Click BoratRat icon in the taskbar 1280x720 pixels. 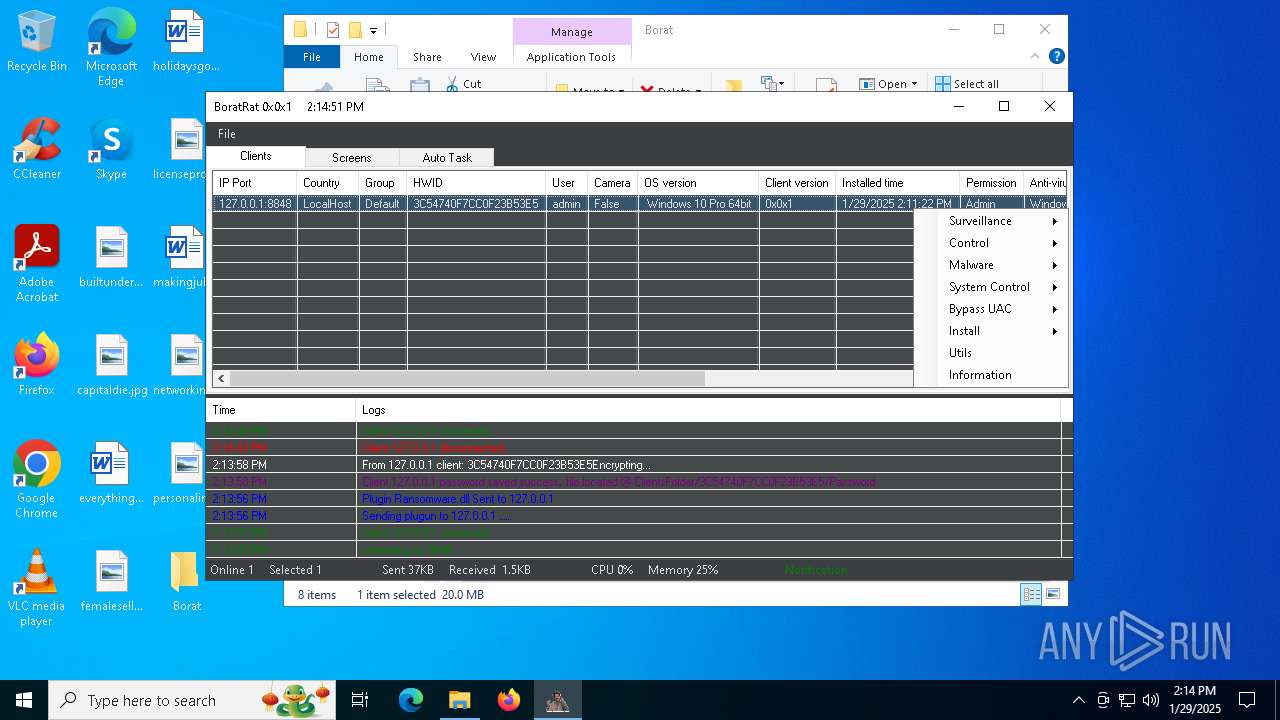pyautogui.click(x=557, y=700)
